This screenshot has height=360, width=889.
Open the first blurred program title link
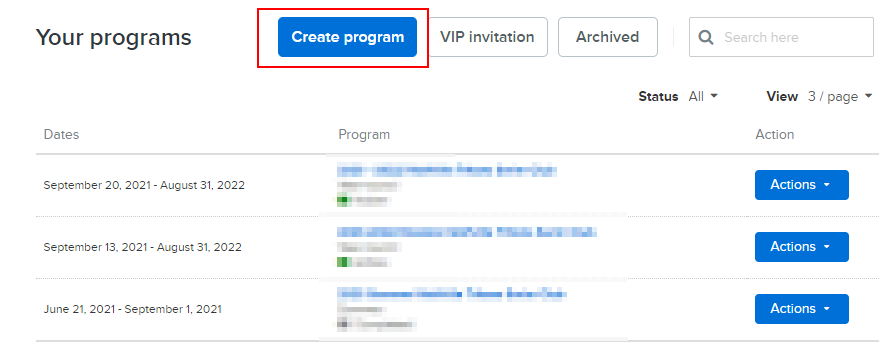(x=447, y=170)
